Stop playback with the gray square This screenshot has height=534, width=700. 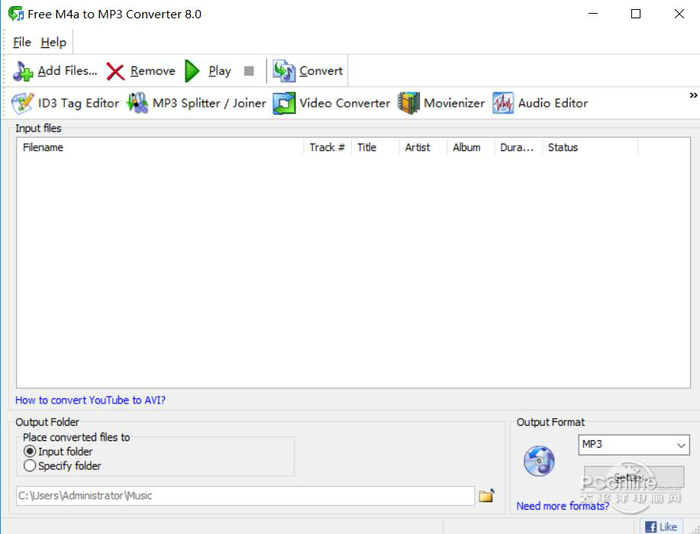(x=249, y=71)
